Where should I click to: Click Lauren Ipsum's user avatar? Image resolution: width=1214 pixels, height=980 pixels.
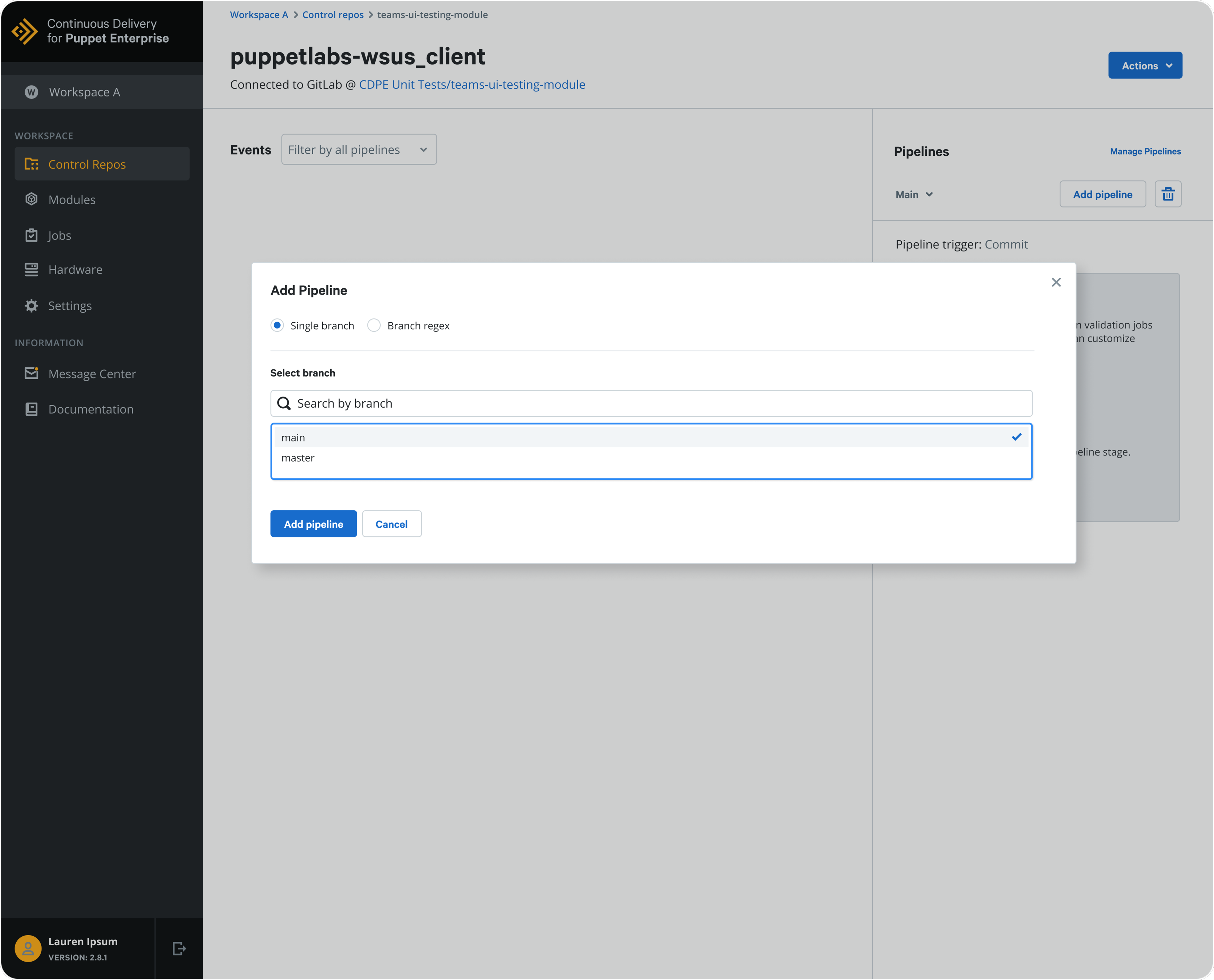[x=28, y=948]
